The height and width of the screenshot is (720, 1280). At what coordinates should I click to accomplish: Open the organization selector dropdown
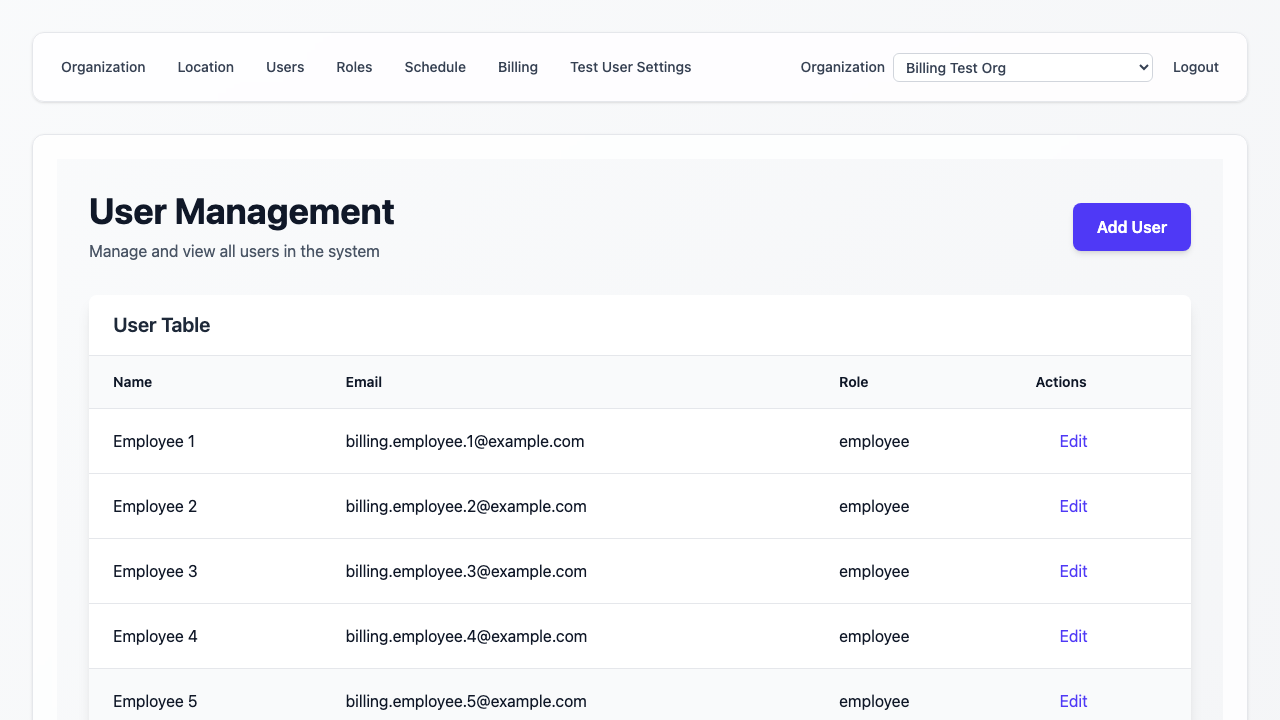point(1022,67)
